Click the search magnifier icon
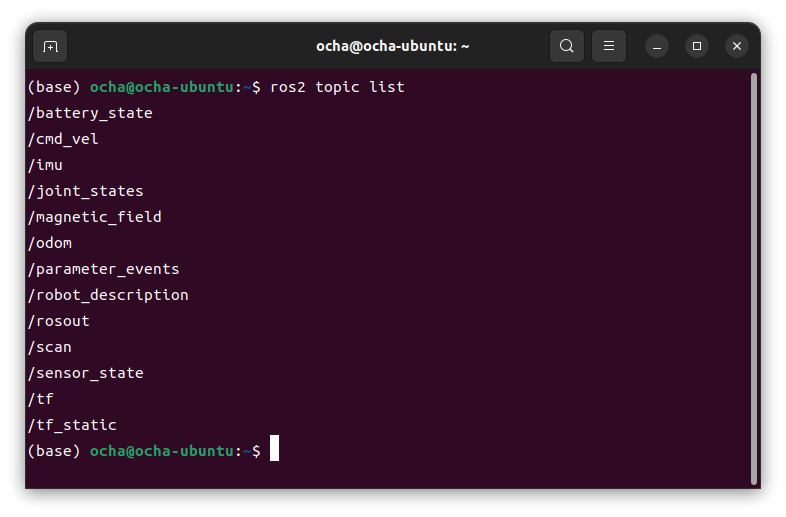Screen dimensions: 786x517 [x=567, y=46]
